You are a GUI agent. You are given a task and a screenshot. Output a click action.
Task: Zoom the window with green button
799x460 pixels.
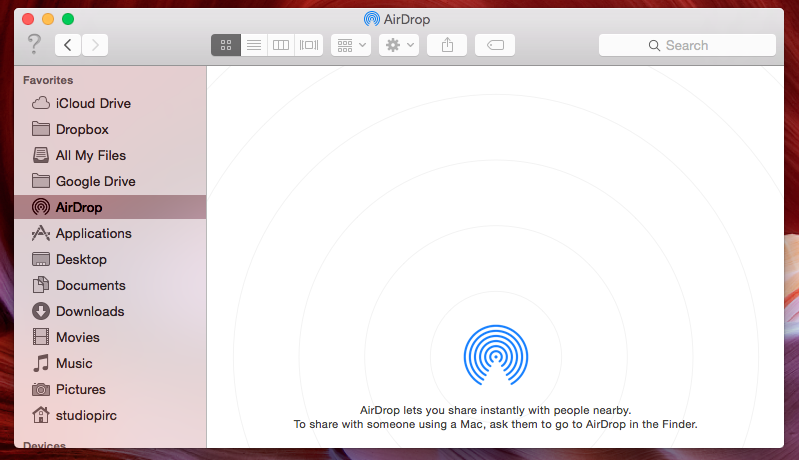(x=68, y=19)
